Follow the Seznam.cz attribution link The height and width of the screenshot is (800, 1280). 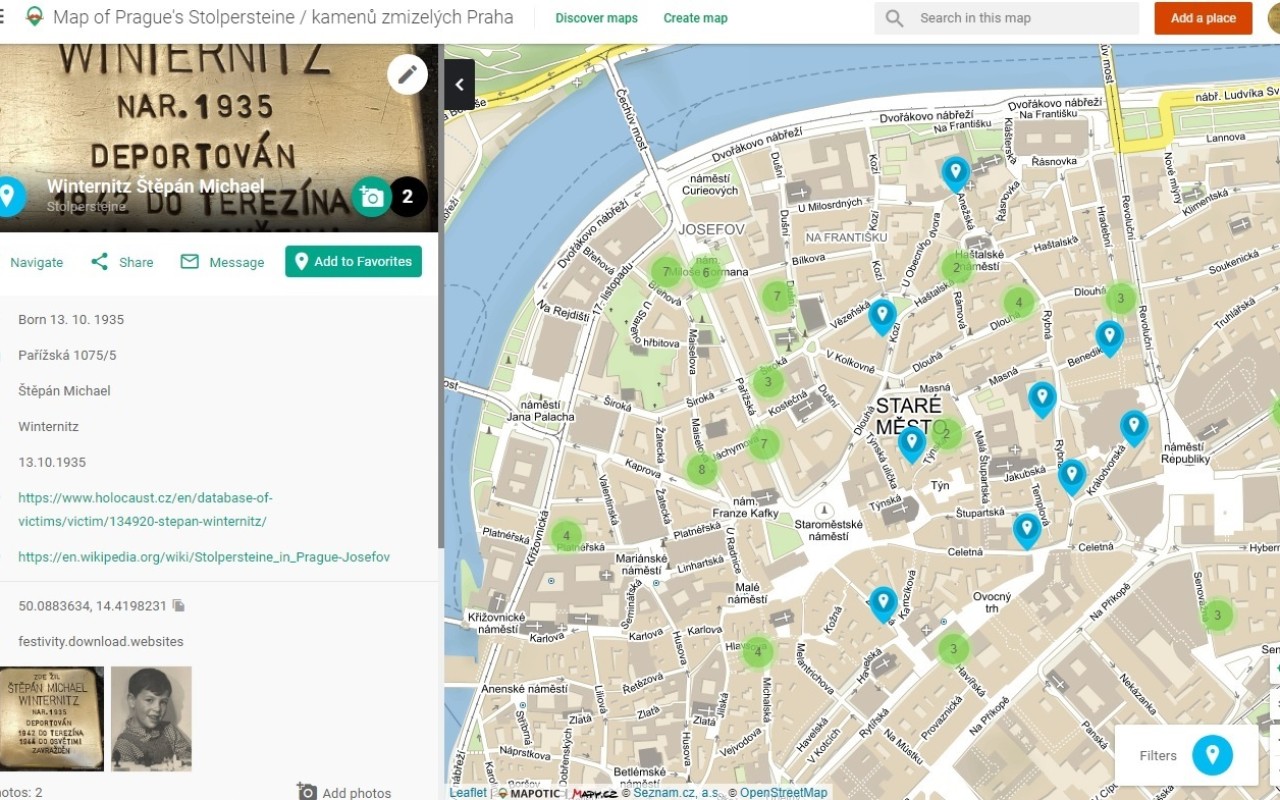tap(678, 793)
